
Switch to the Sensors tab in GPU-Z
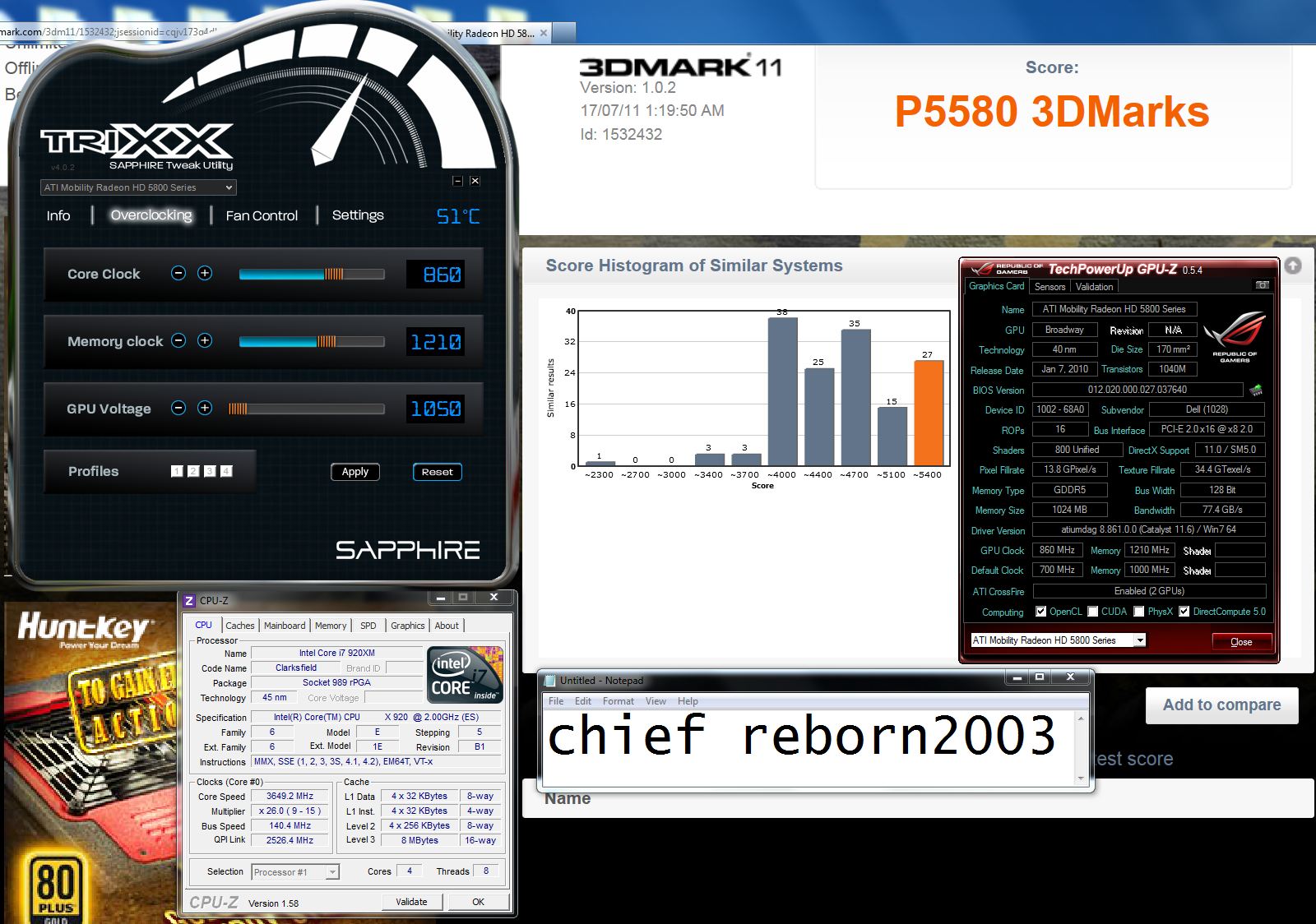coord(1050,287)
